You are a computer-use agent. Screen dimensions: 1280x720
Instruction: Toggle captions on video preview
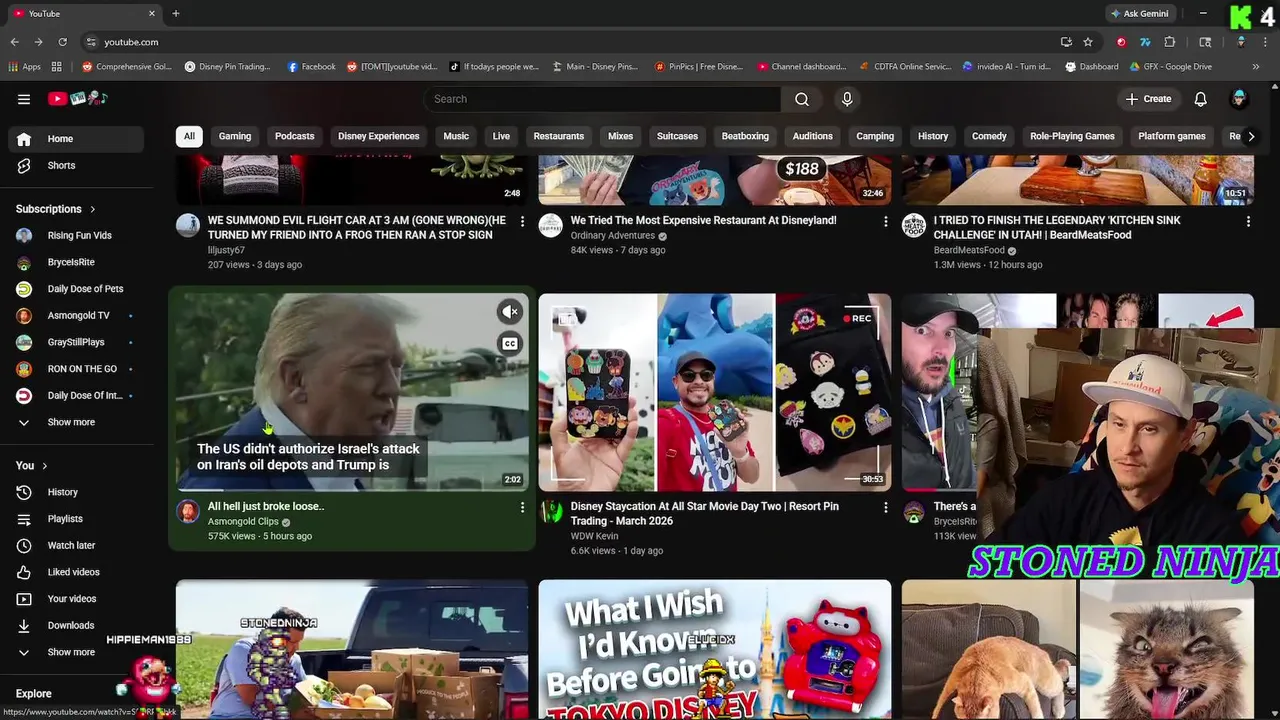point(510,344)
